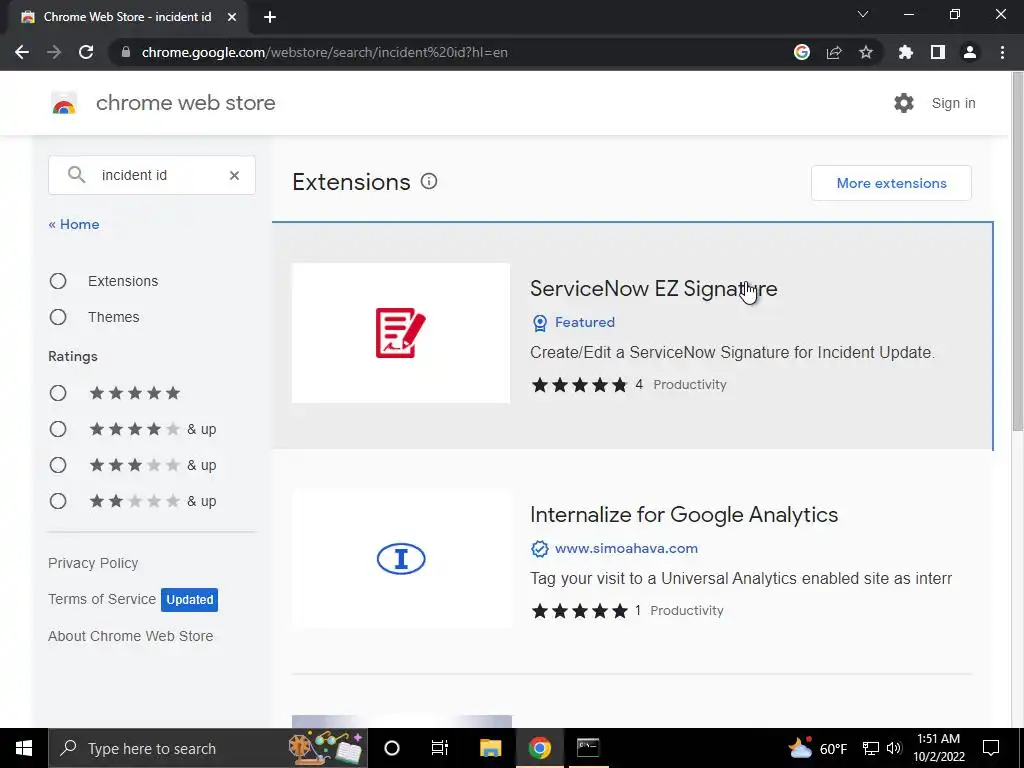
Task: Open the Extensions puzzle icon
Action: coord(906,52)
